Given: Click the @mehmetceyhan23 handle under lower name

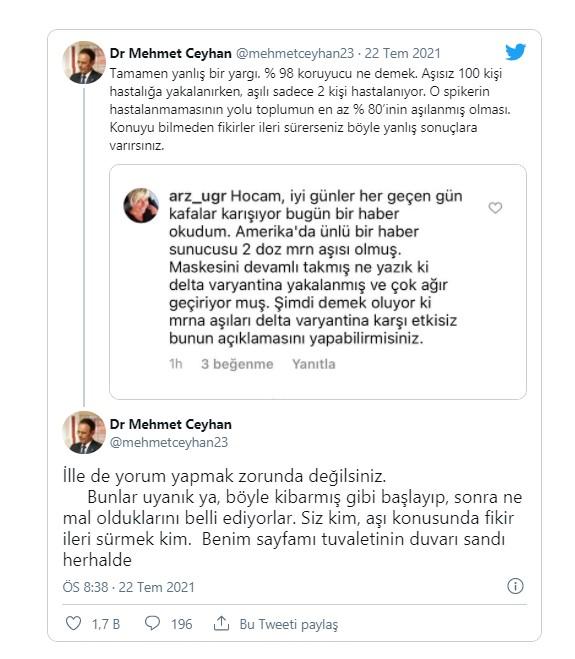Looking at the screenshot, I should (x=169, y=442).
